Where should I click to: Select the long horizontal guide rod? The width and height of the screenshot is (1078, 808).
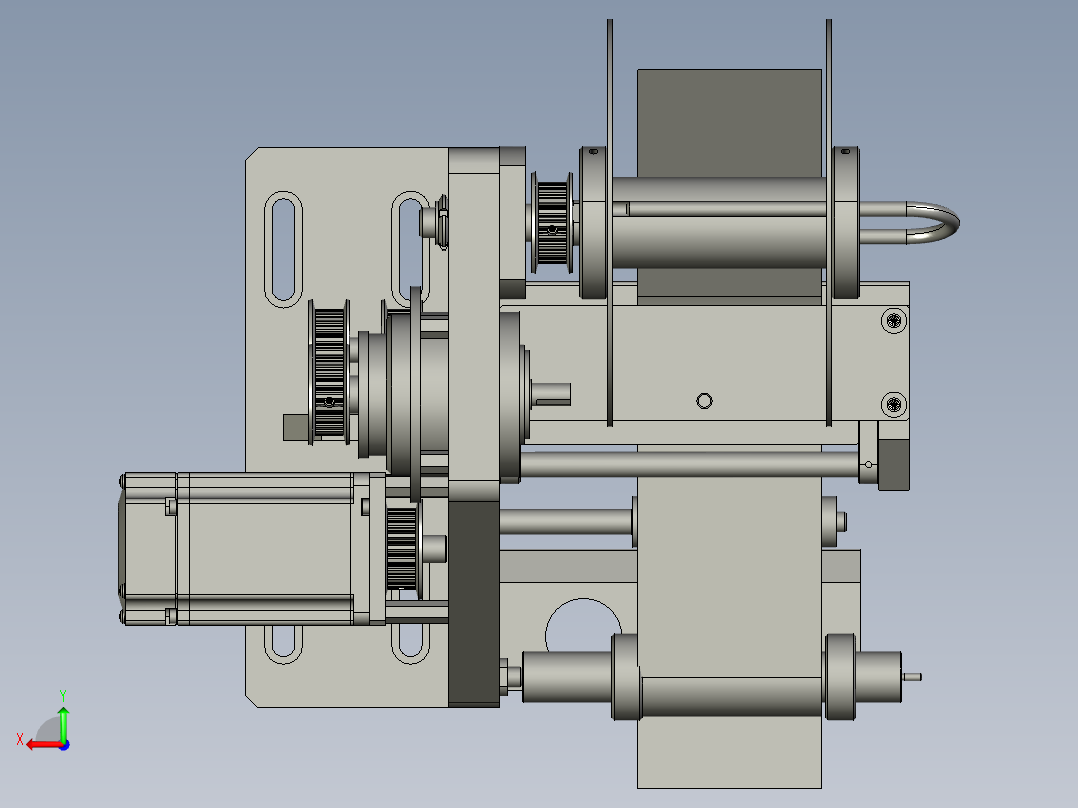click(x=689, y=463)
